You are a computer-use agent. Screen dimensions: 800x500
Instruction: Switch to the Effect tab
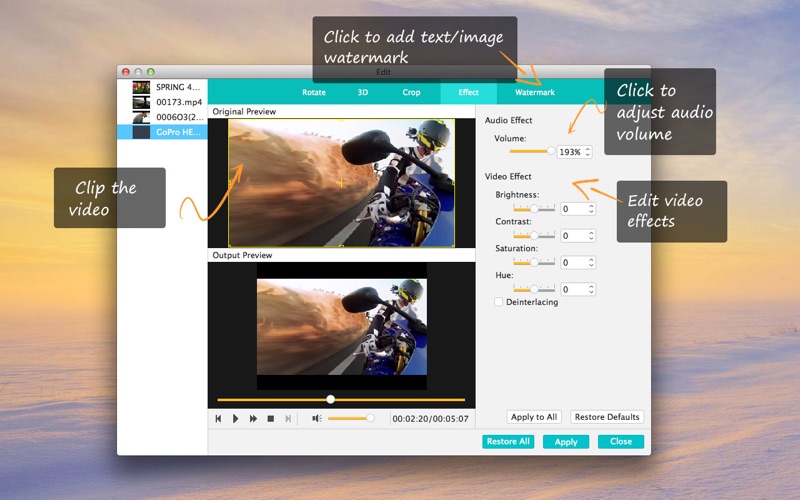(468, 92)
